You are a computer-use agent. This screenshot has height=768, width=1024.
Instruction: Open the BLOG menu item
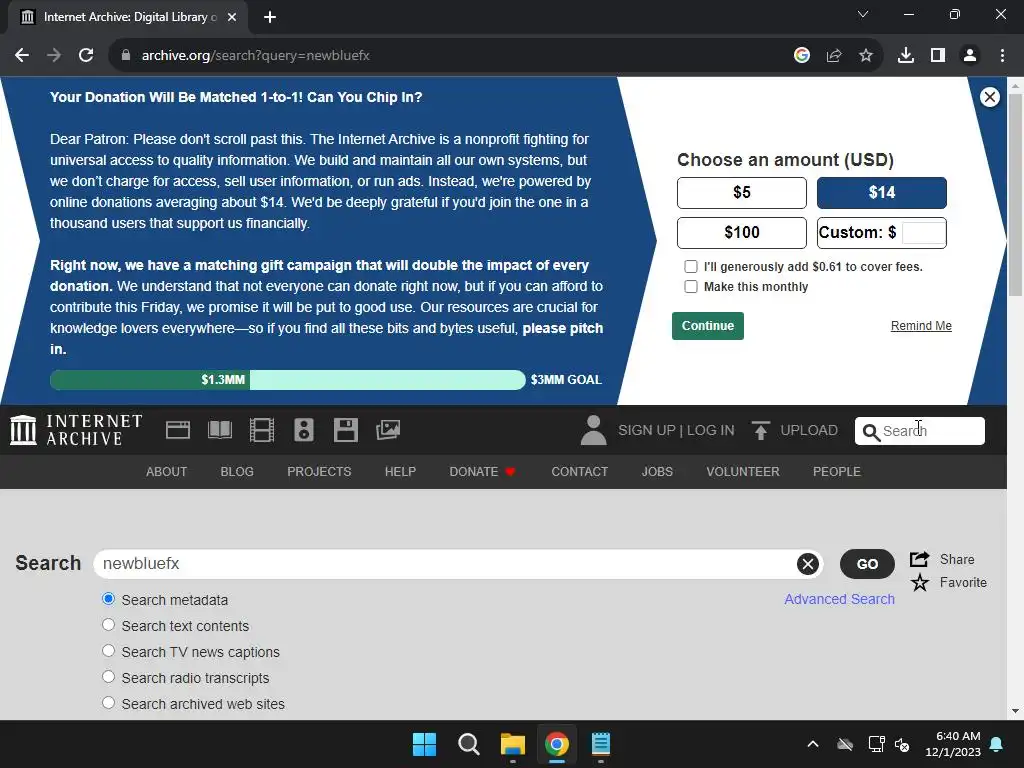pos(237,472)
